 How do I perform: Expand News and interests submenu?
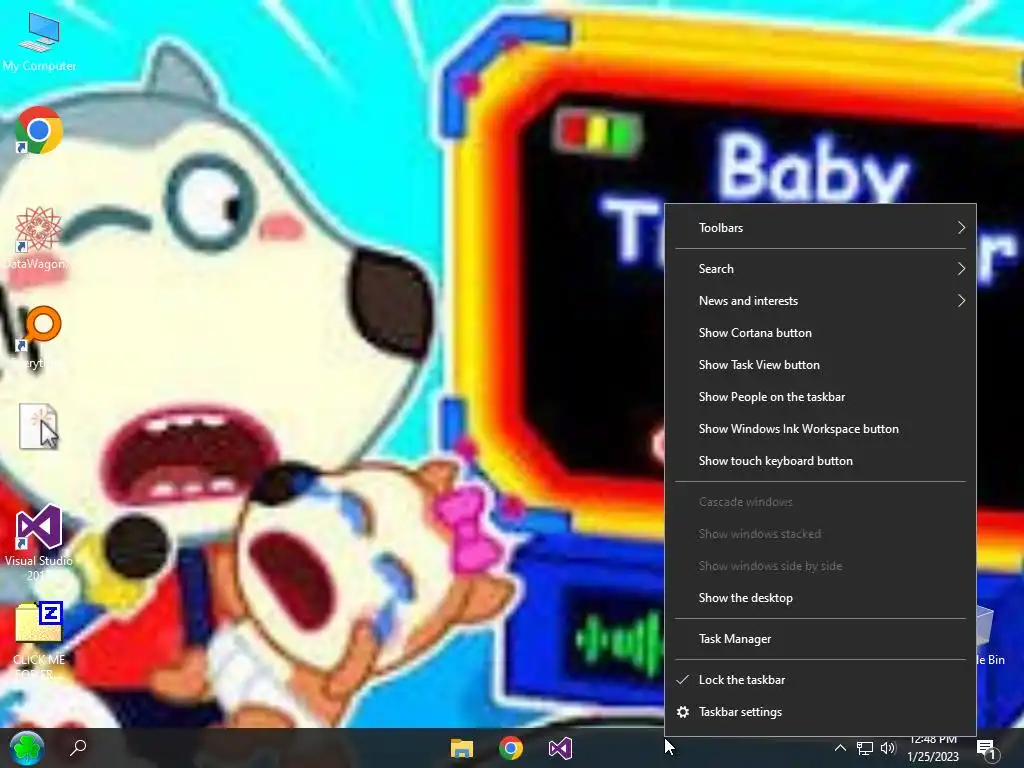pyautogui.click(x=820, y=301)
